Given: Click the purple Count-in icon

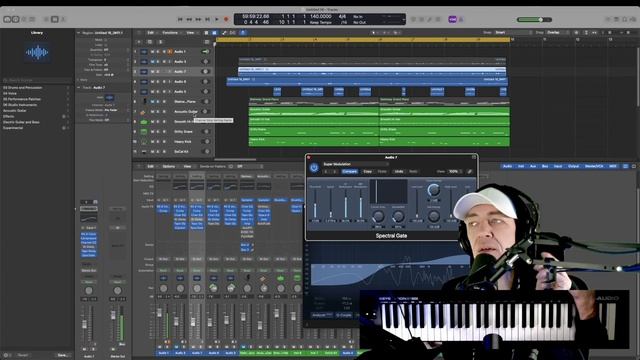Looking at the screenshot, I should pyautogui.click(x=452, y=19).
